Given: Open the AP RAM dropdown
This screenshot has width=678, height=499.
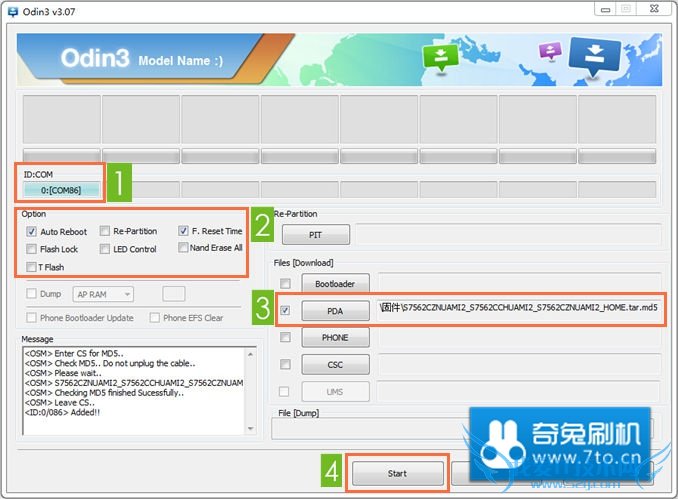Looking at the screenshot, I should point(103,294).
